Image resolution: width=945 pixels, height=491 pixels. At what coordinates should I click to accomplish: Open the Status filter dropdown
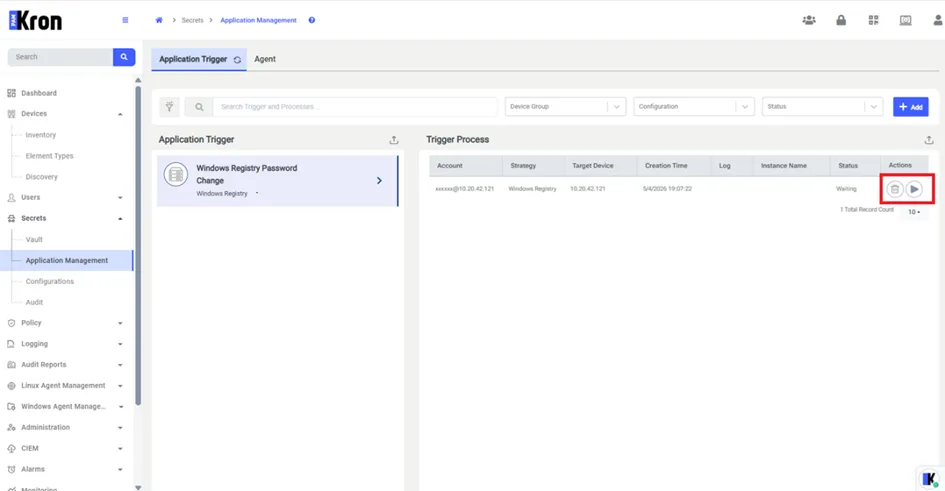[x=822, y=107]
